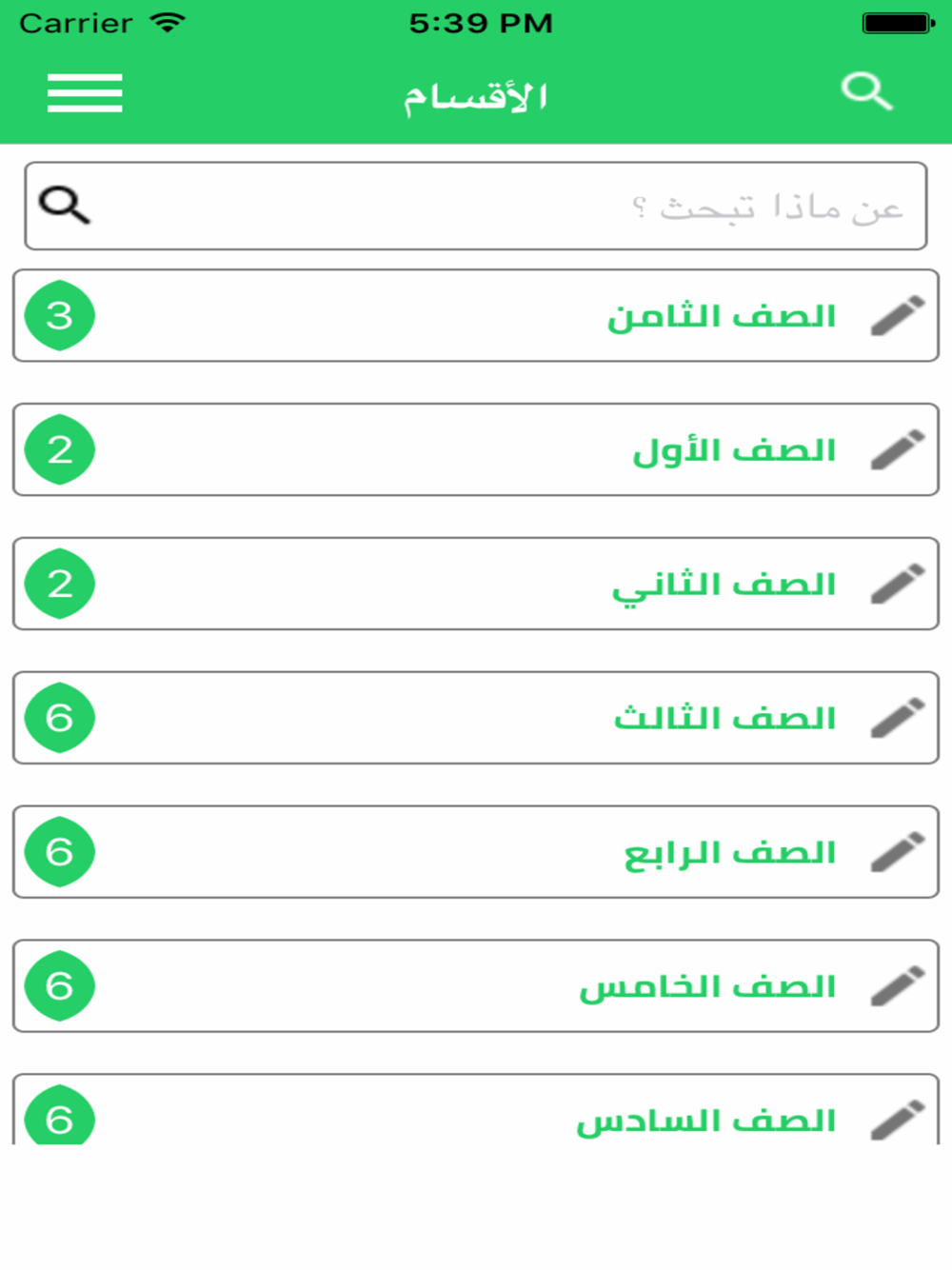
Task: Select the الصف السادس row
Action: (476, 1109)
